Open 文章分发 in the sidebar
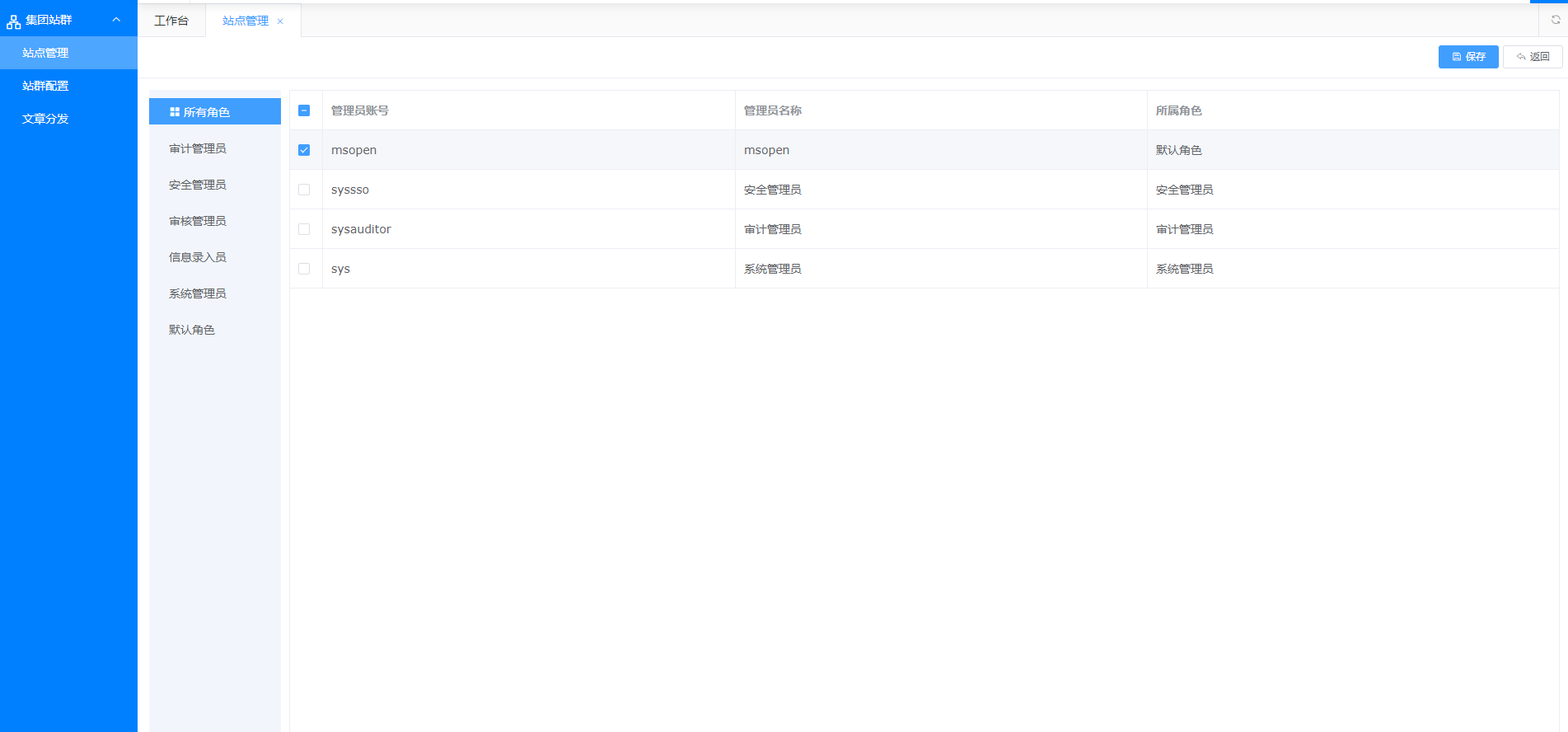1568x732 pixels. 45,119
